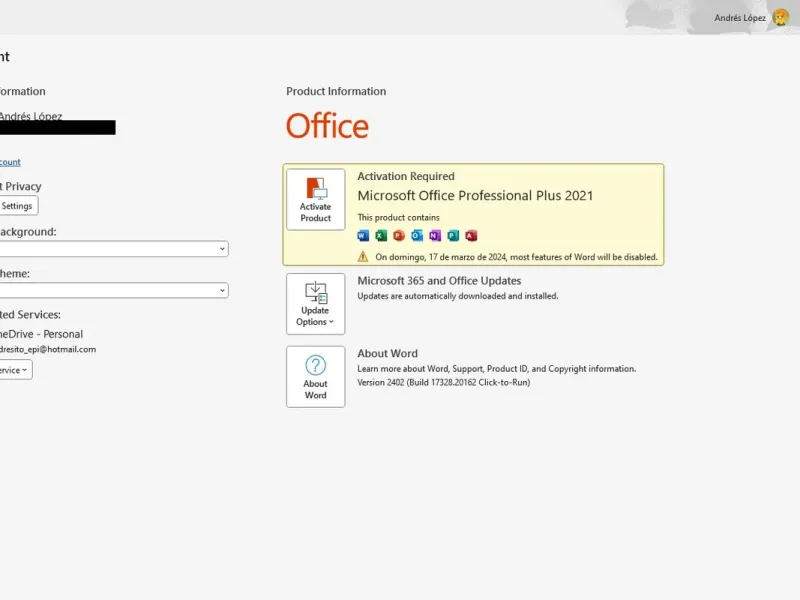Click the Version 2402 build text

pos(443,382)
